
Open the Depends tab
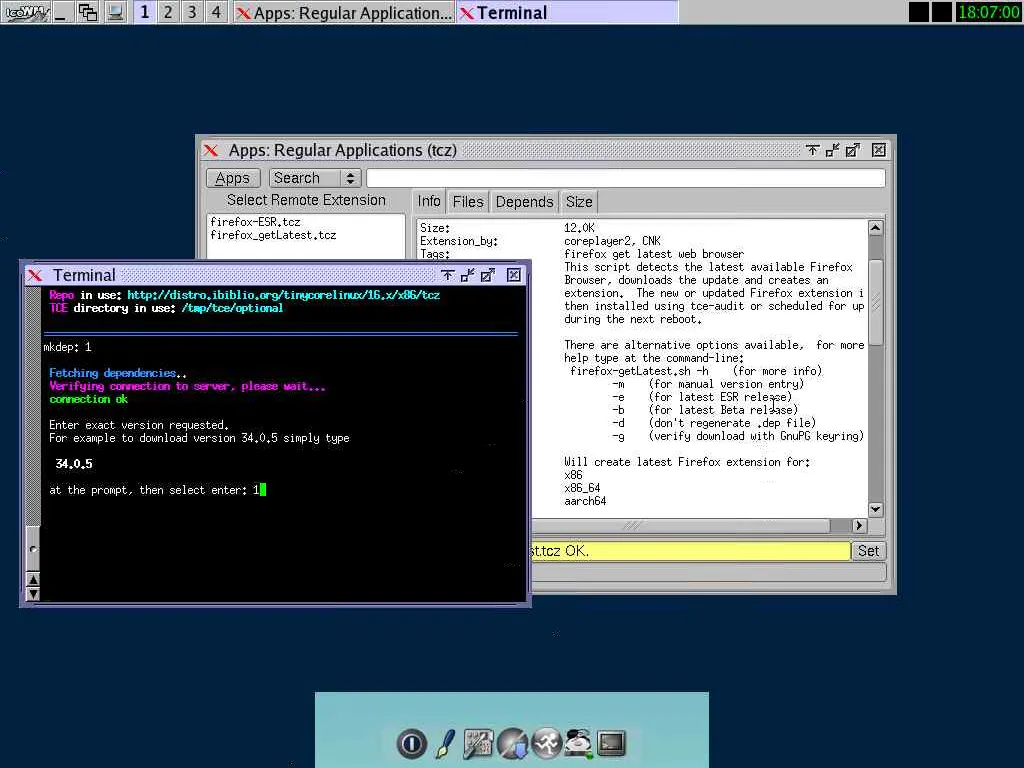pyautogui.click(x=524, y=202)
